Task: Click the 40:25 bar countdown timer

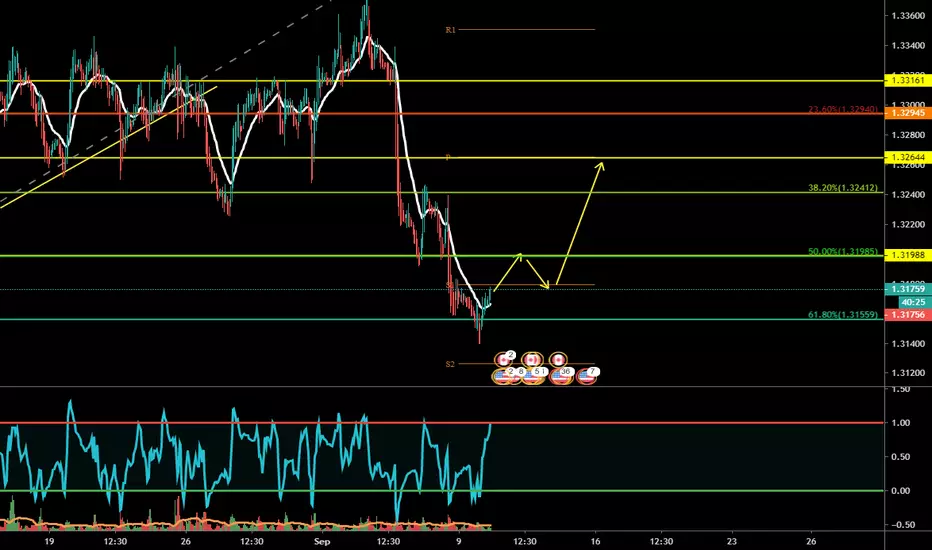Action: pyautogui.click(x=913, y=302)
